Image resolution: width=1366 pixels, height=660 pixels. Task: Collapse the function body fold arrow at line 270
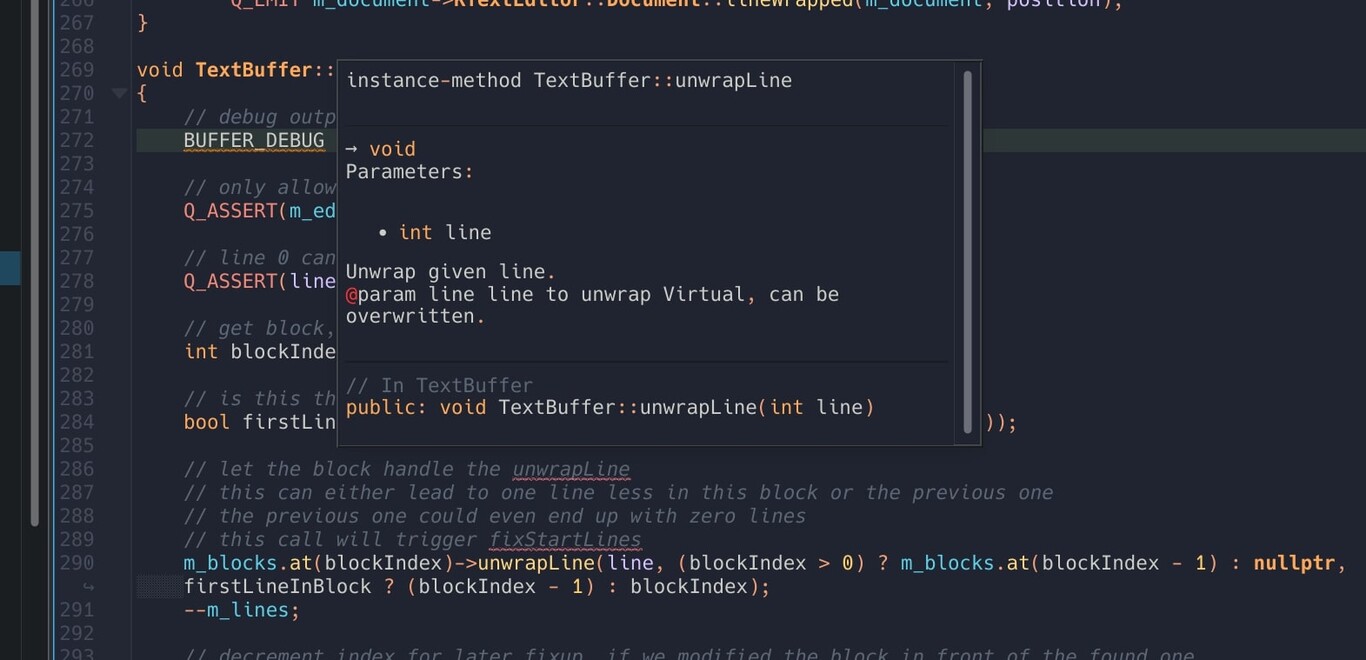pyautogui.click(x=119, y=93)
